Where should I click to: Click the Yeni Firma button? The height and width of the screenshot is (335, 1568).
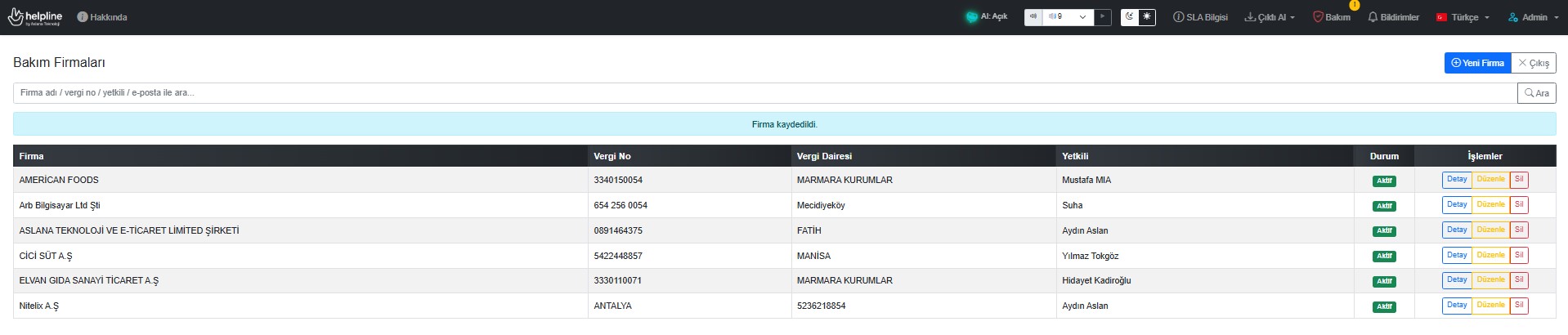click(1477, 63)
